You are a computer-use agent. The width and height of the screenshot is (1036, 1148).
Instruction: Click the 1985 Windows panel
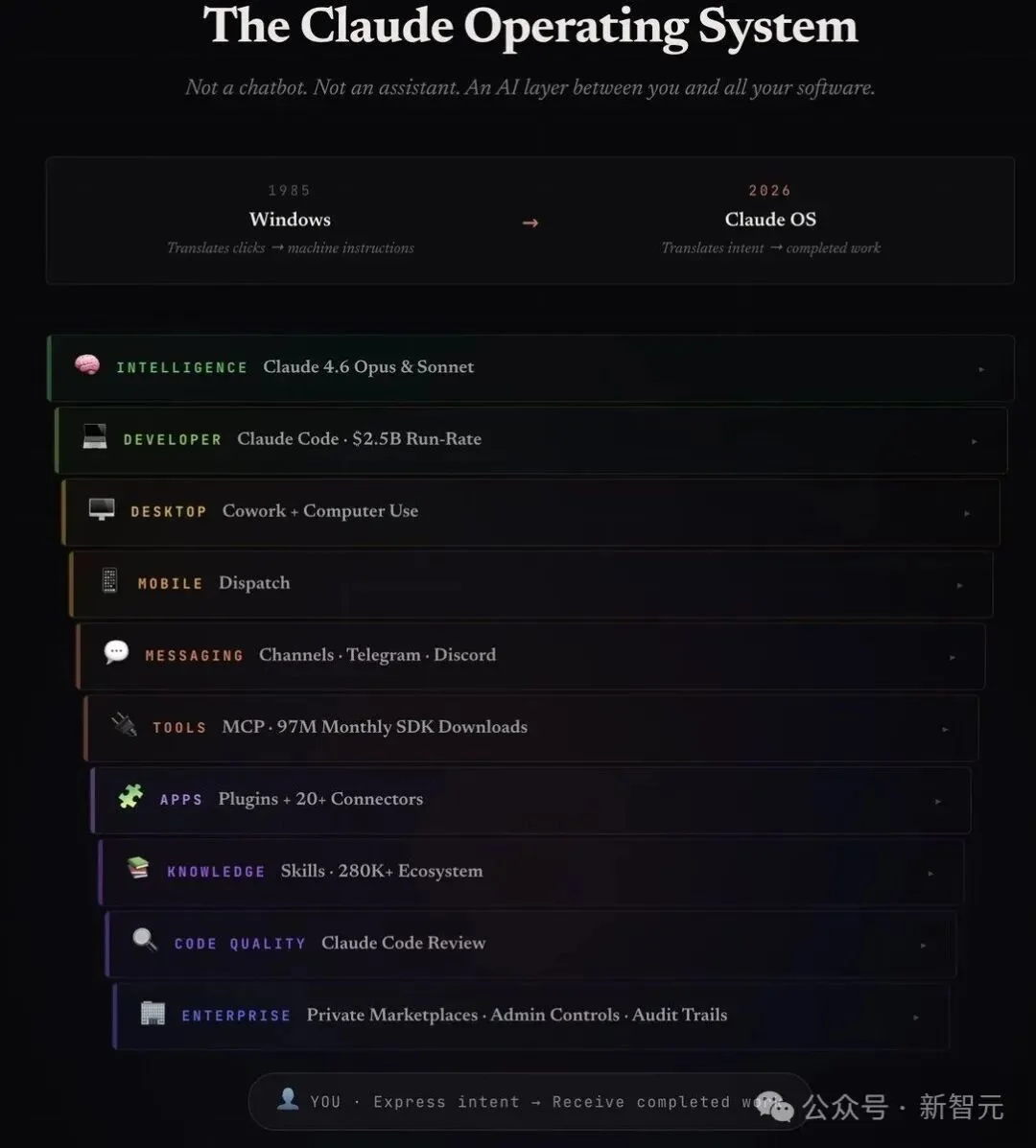(290, 221)
